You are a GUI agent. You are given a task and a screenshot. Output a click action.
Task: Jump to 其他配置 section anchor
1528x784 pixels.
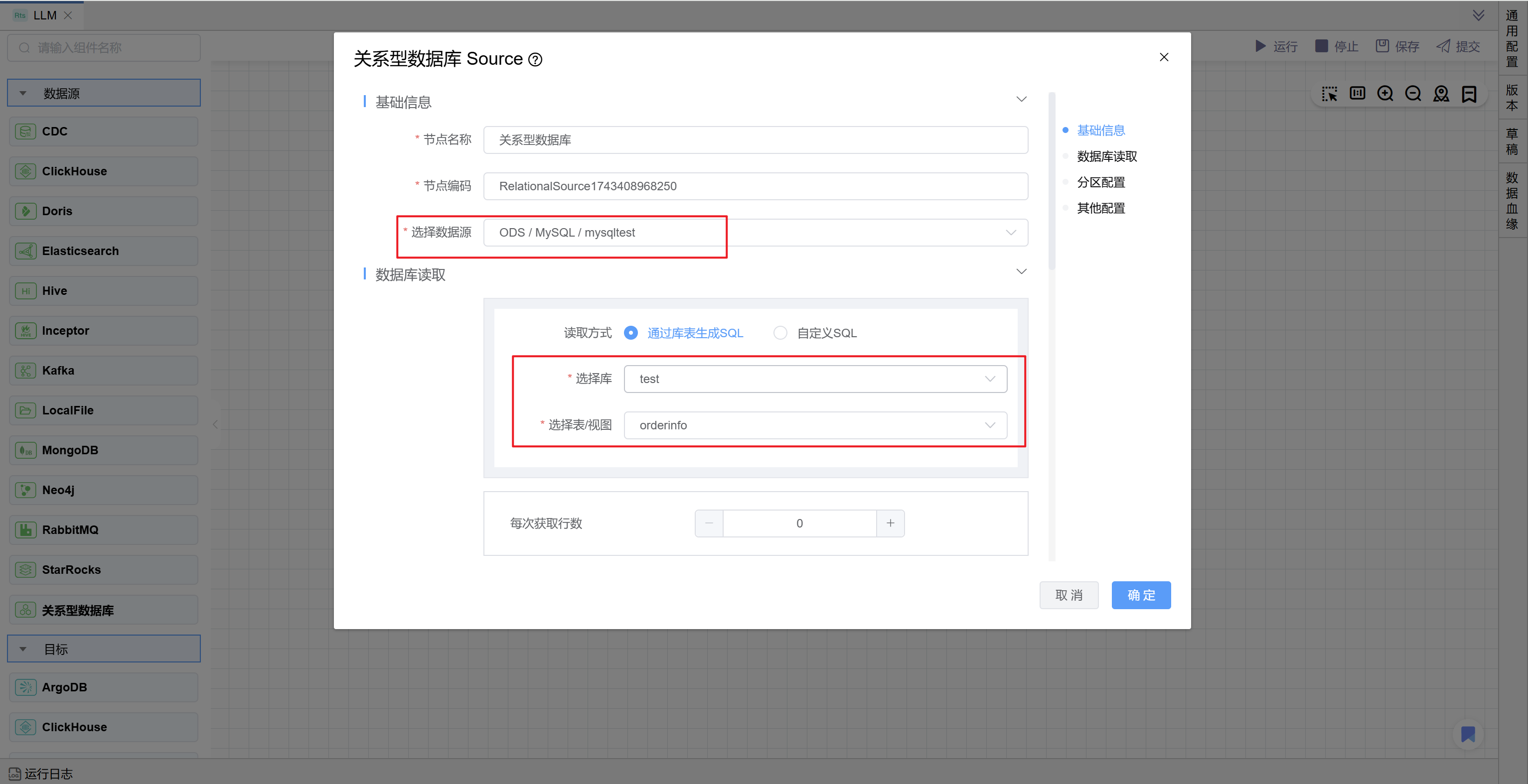[x=1100, y=208]
